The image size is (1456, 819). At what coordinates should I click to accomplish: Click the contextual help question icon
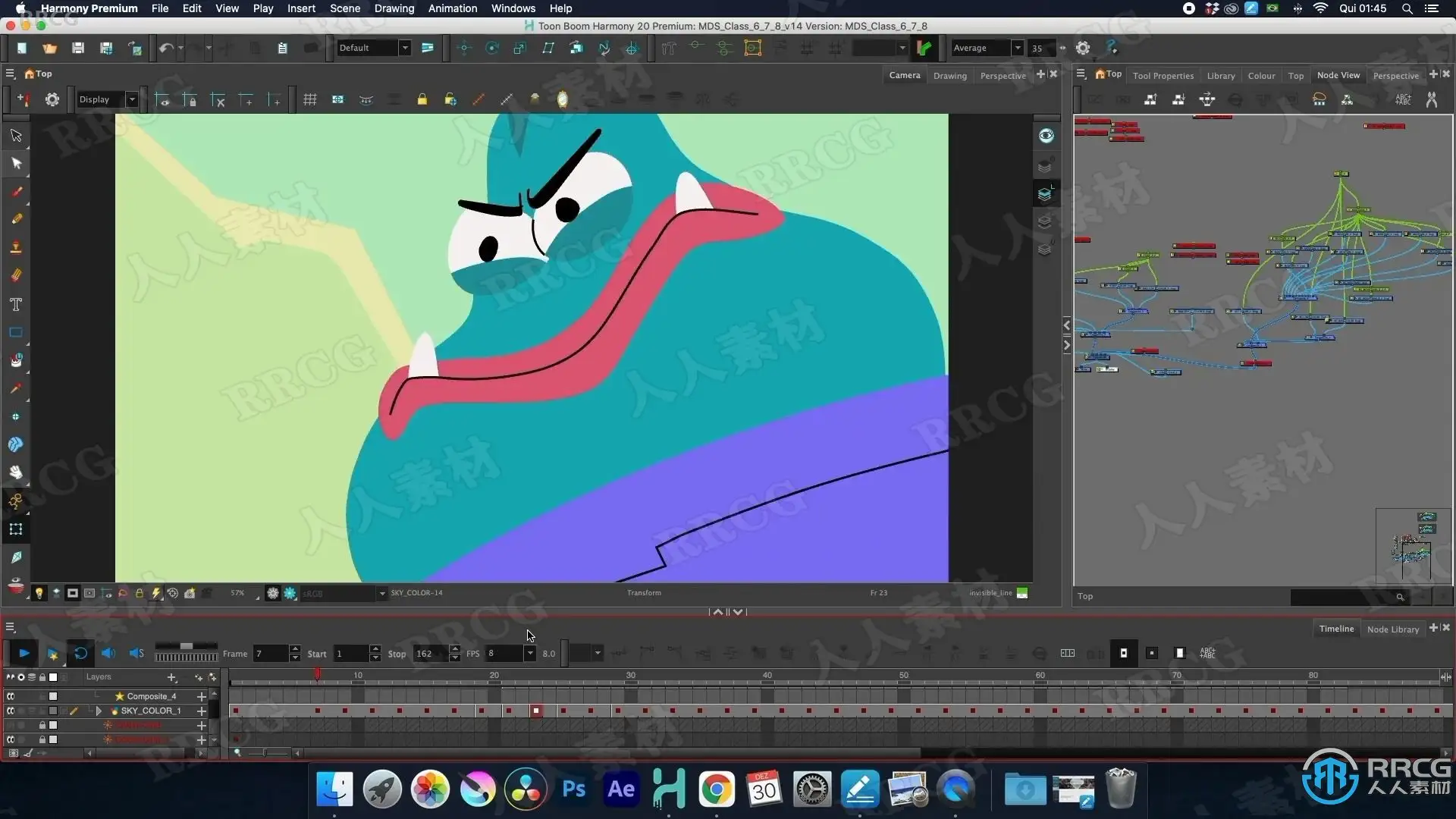tap(1112, 48)
